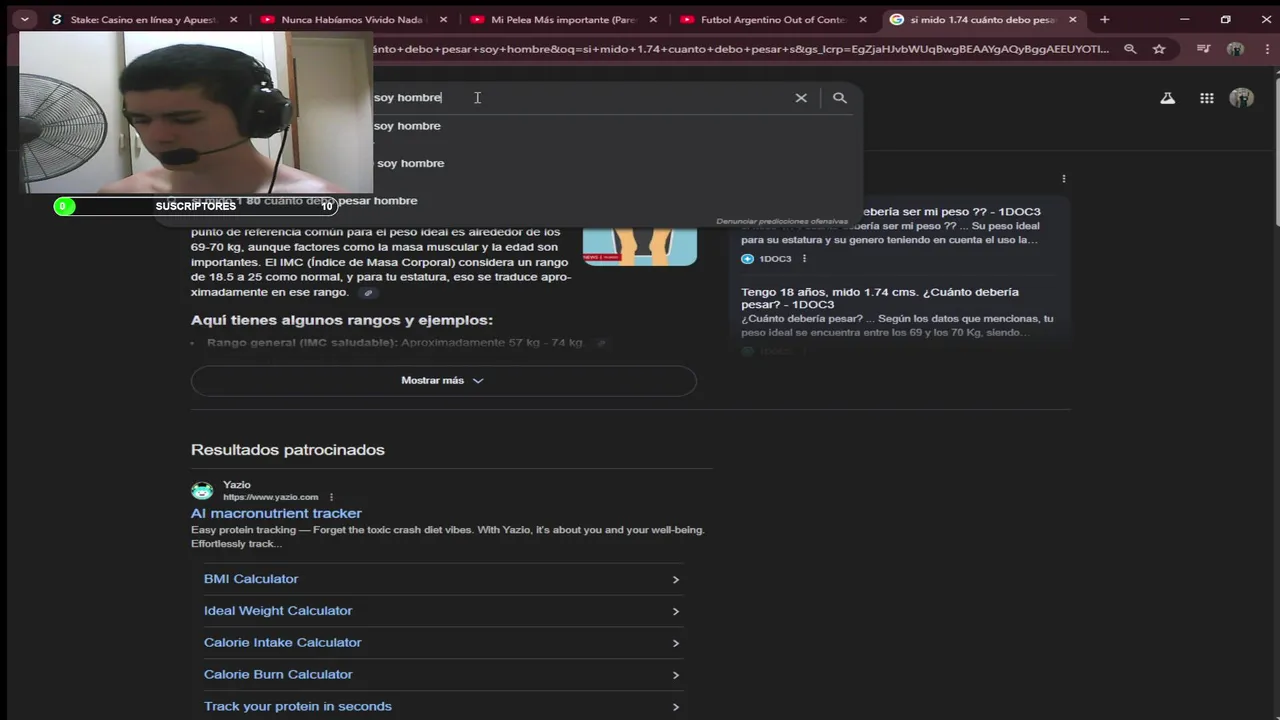Open the Chrome profile avatar in toolbar
The height and width of the screenshot is (720, 1280).
[1235, 49]
